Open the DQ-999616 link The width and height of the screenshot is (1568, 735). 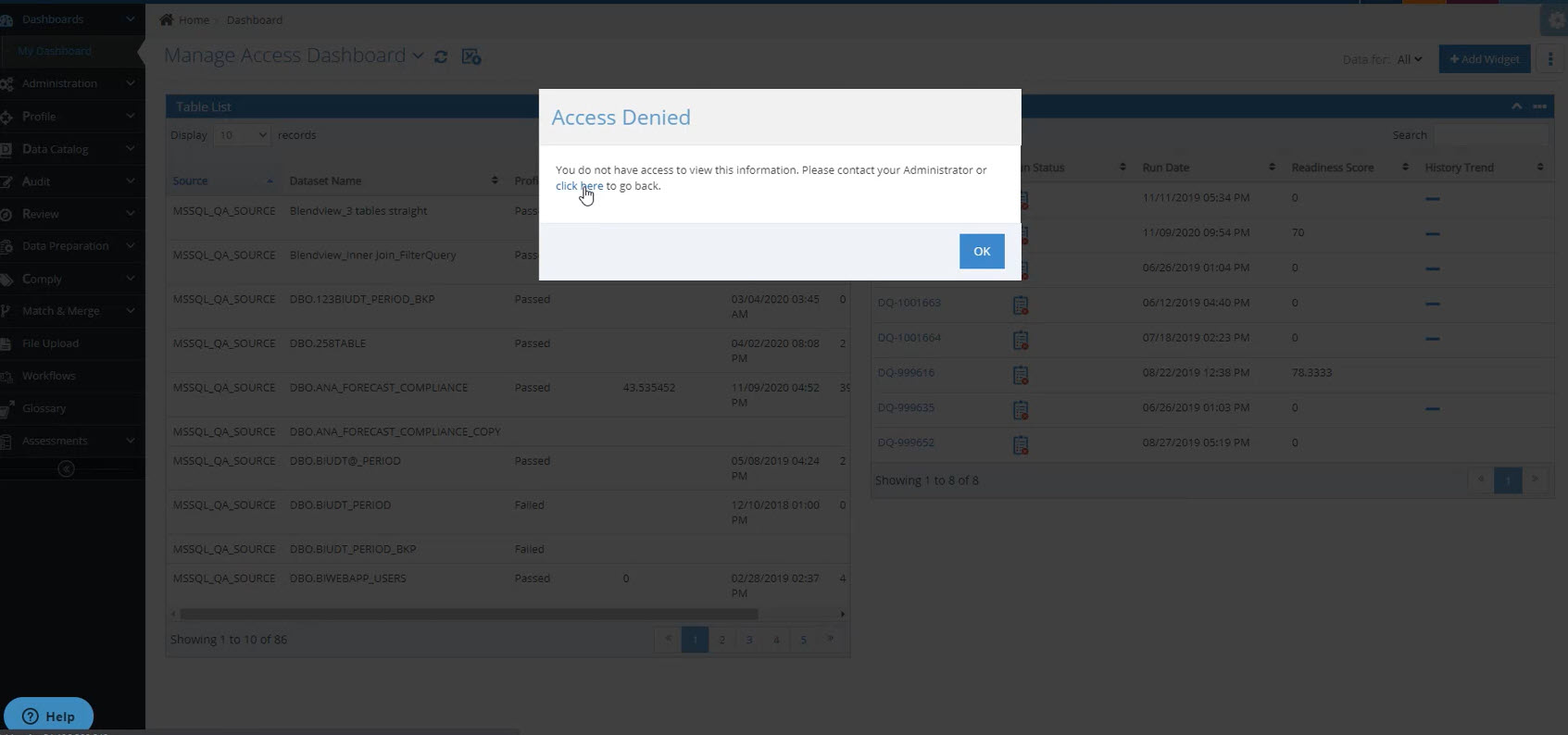tap(906, 373)
